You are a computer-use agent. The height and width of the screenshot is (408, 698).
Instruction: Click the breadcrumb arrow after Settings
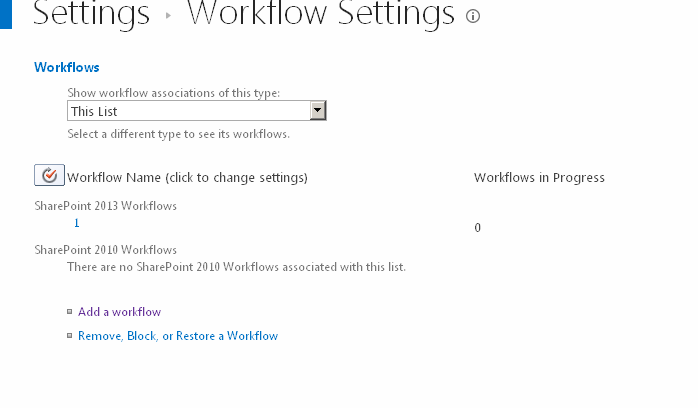[x=168, y=16]
